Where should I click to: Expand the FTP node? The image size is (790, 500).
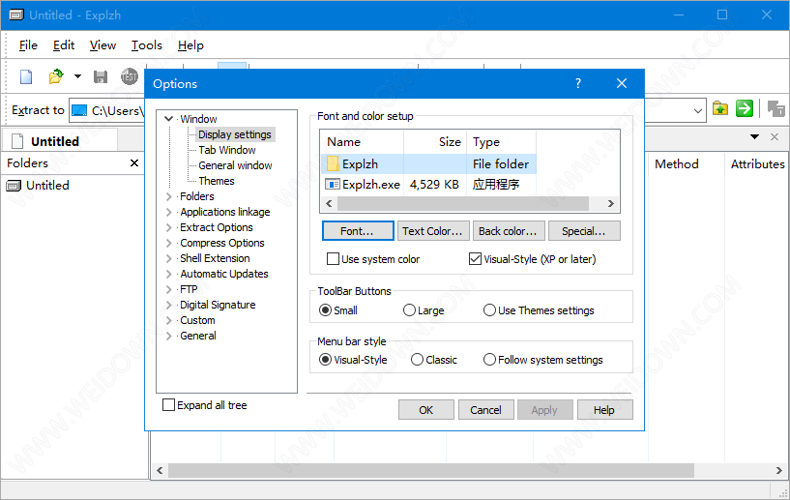tap(169, 289)
